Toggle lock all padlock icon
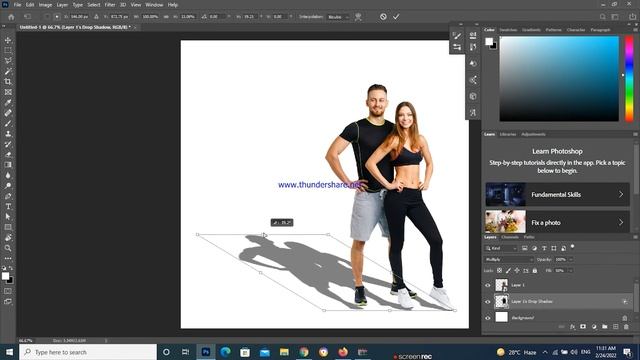Viewport: 640px width, 360px height. (x=535, y=270)
